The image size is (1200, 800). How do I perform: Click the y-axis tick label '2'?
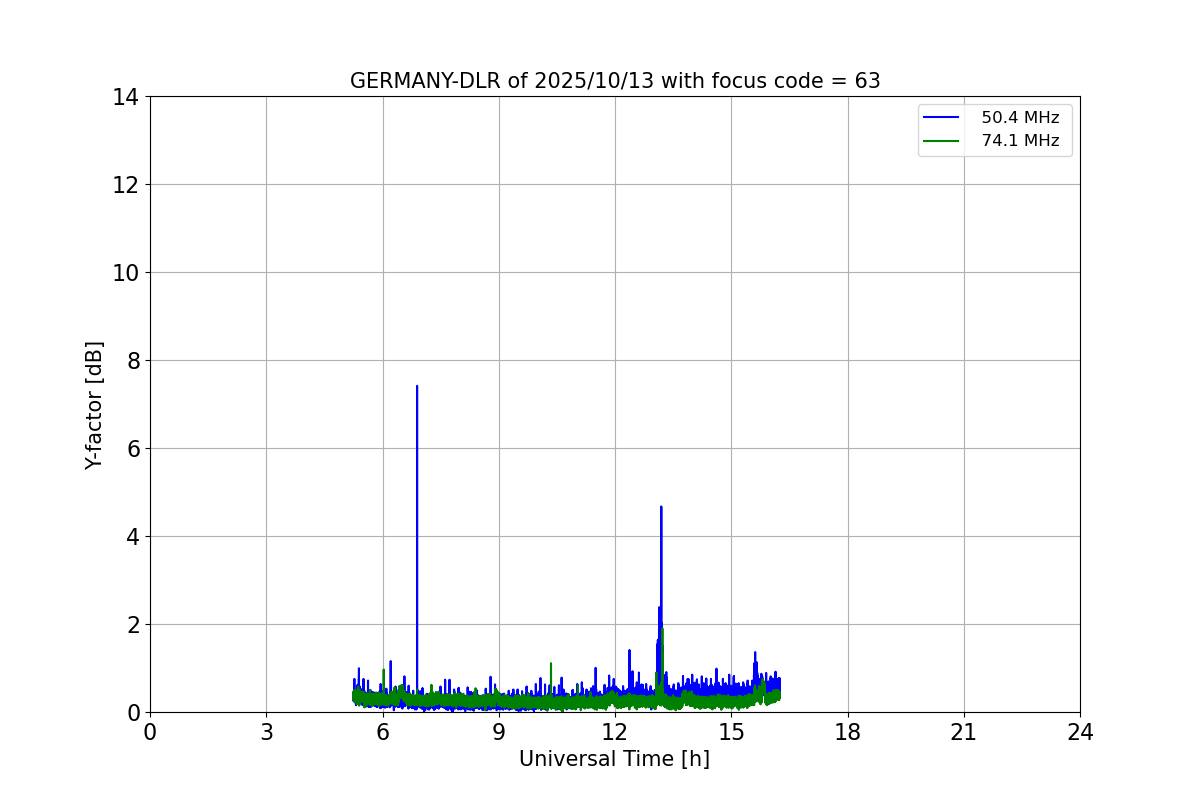[x=133, y=625]
